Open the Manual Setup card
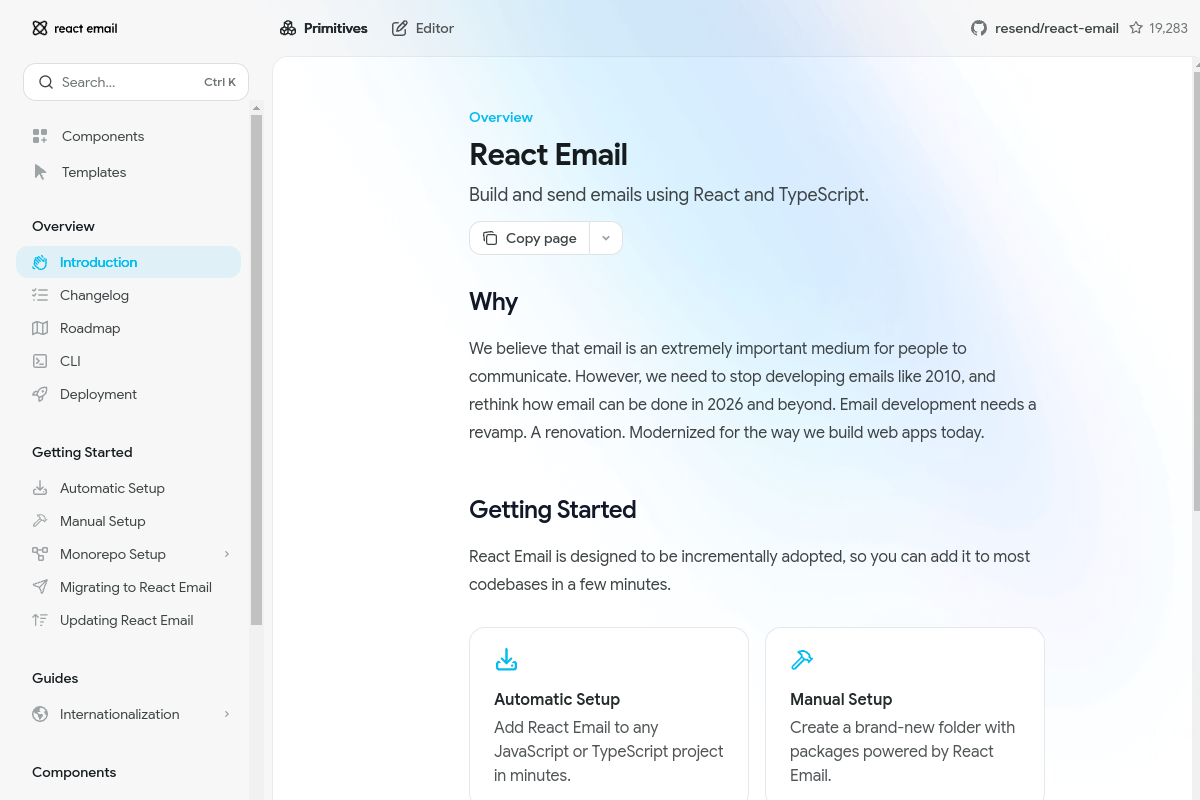This screenshot has width=1200, height=800. pos(905,714)
